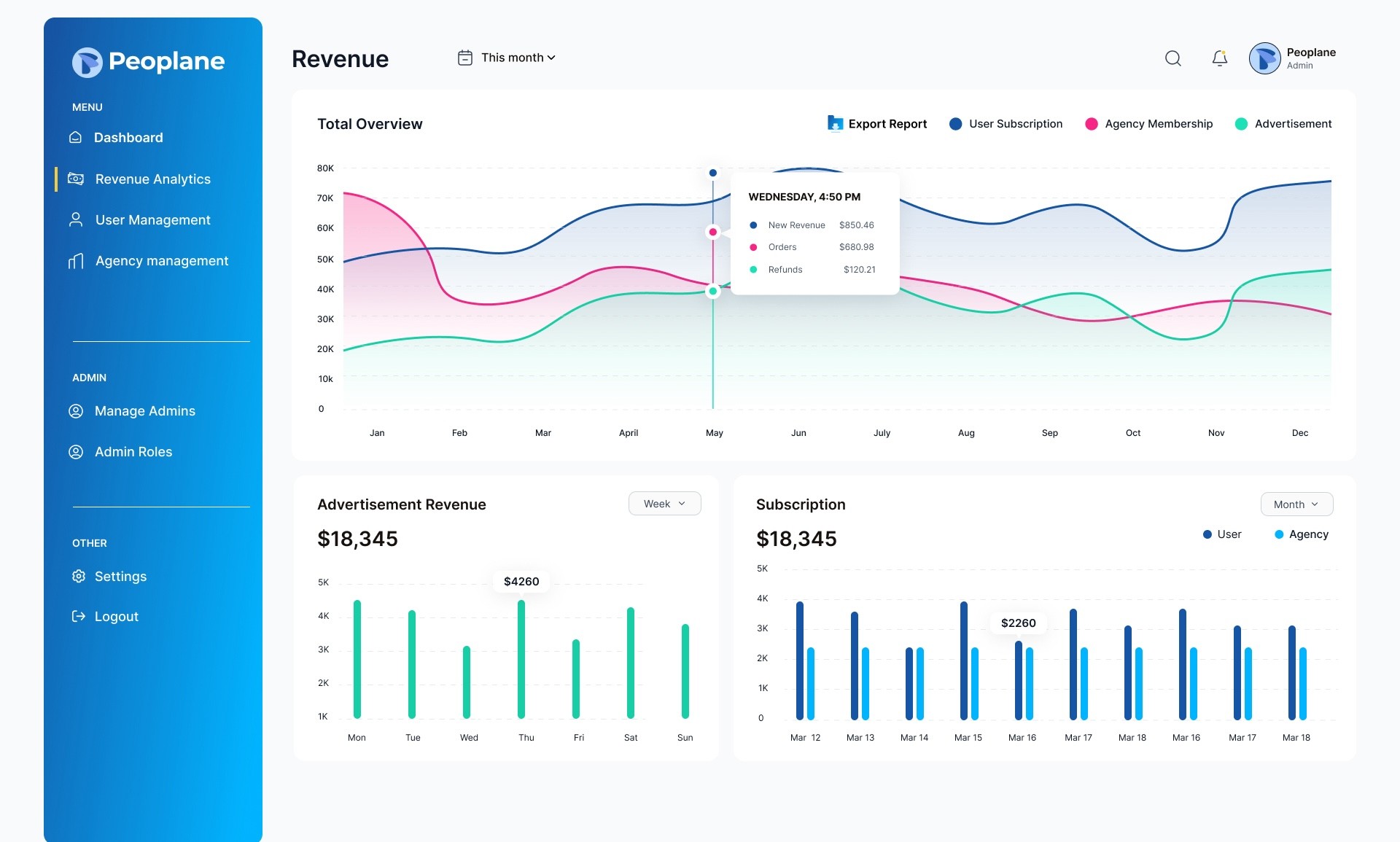
Task: Click the Logout arrow icon
Action: [78, 617]
